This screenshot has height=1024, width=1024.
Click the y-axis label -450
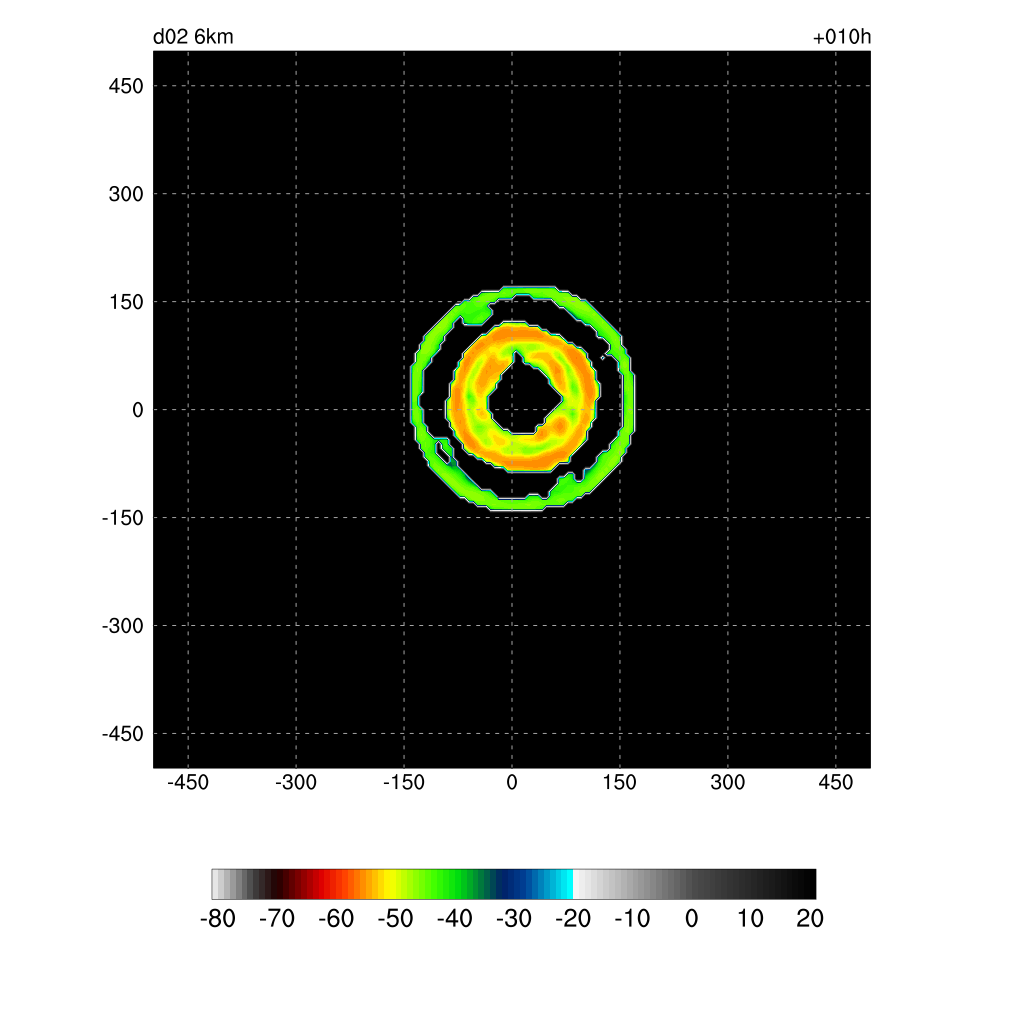(x=122, y=734)
